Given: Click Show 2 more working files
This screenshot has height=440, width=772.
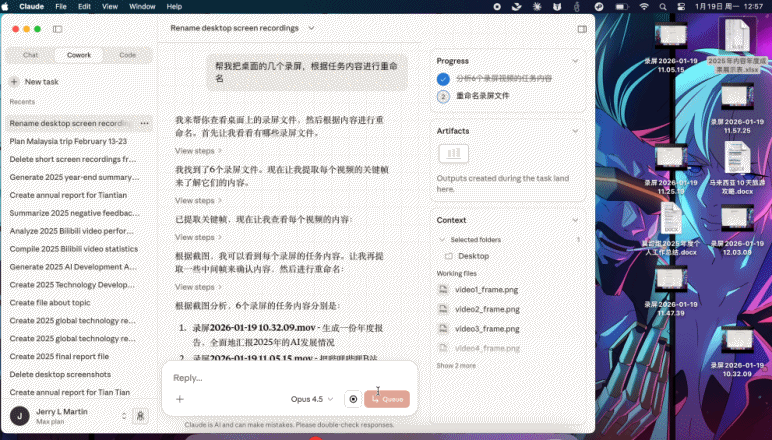Looking at the screenshot, I should point(456,366).
